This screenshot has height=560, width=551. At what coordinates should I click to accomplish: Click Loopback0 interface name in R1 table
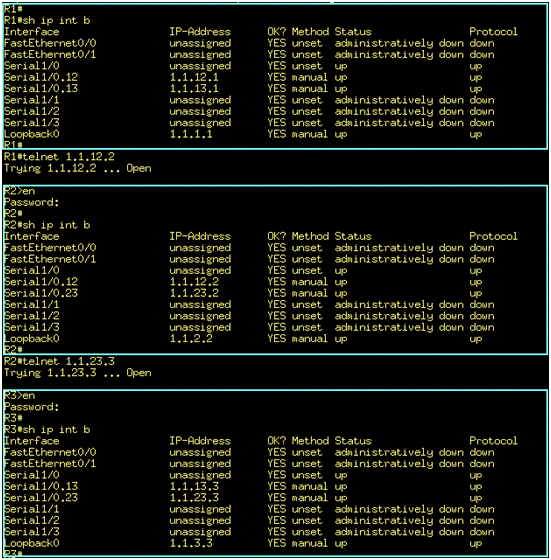[x=31, y=134]
